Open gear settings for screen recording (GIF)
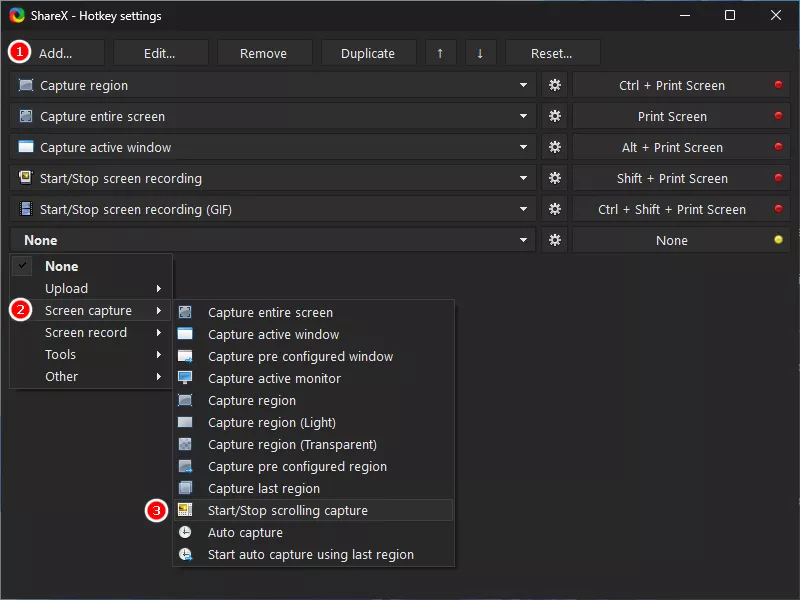This screenshot has height=600, width=800. (555, 209)
